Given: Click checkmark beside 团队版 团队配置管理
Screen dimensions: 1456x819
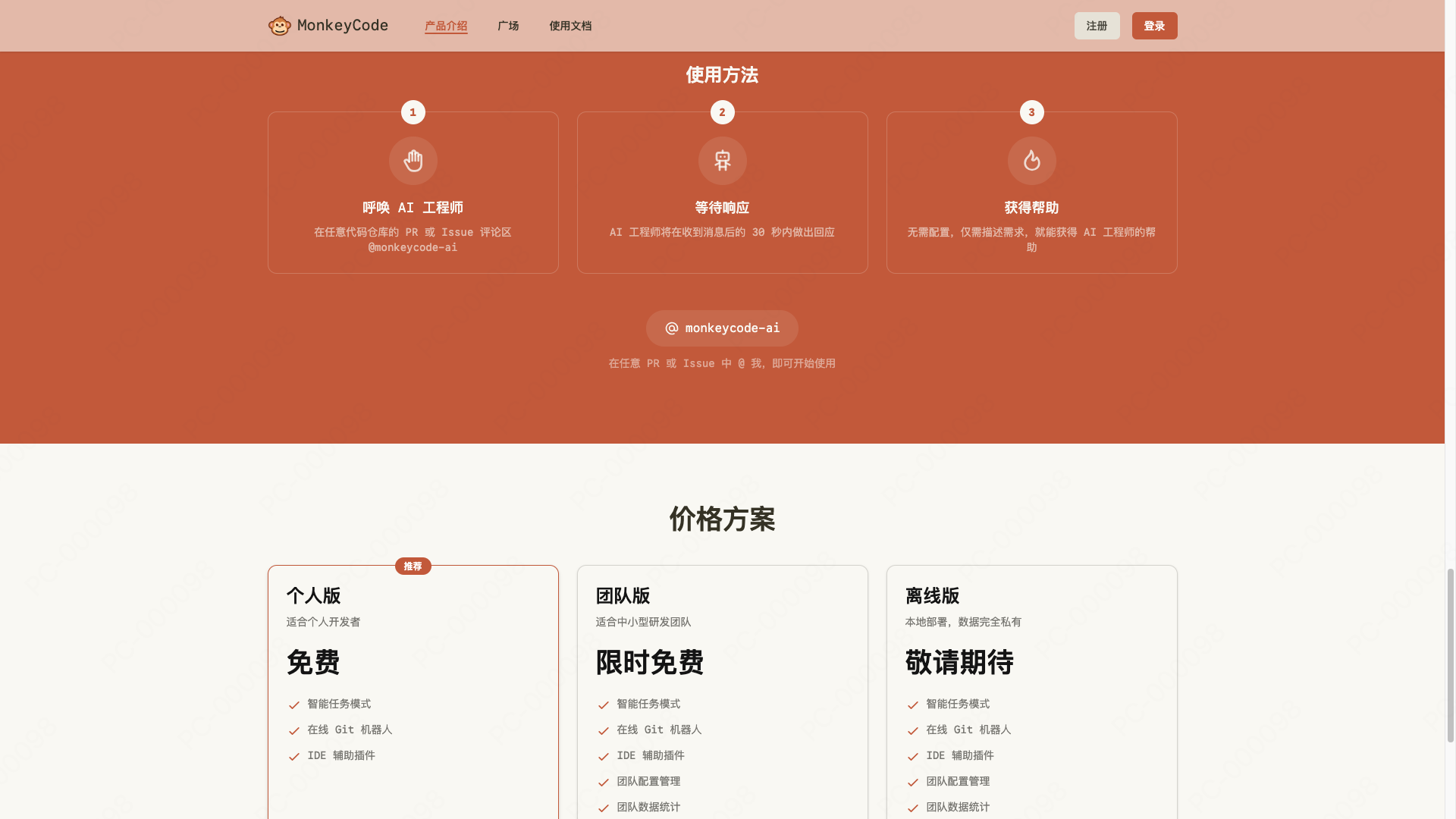Looking at the screenshot, I should 604,783.
